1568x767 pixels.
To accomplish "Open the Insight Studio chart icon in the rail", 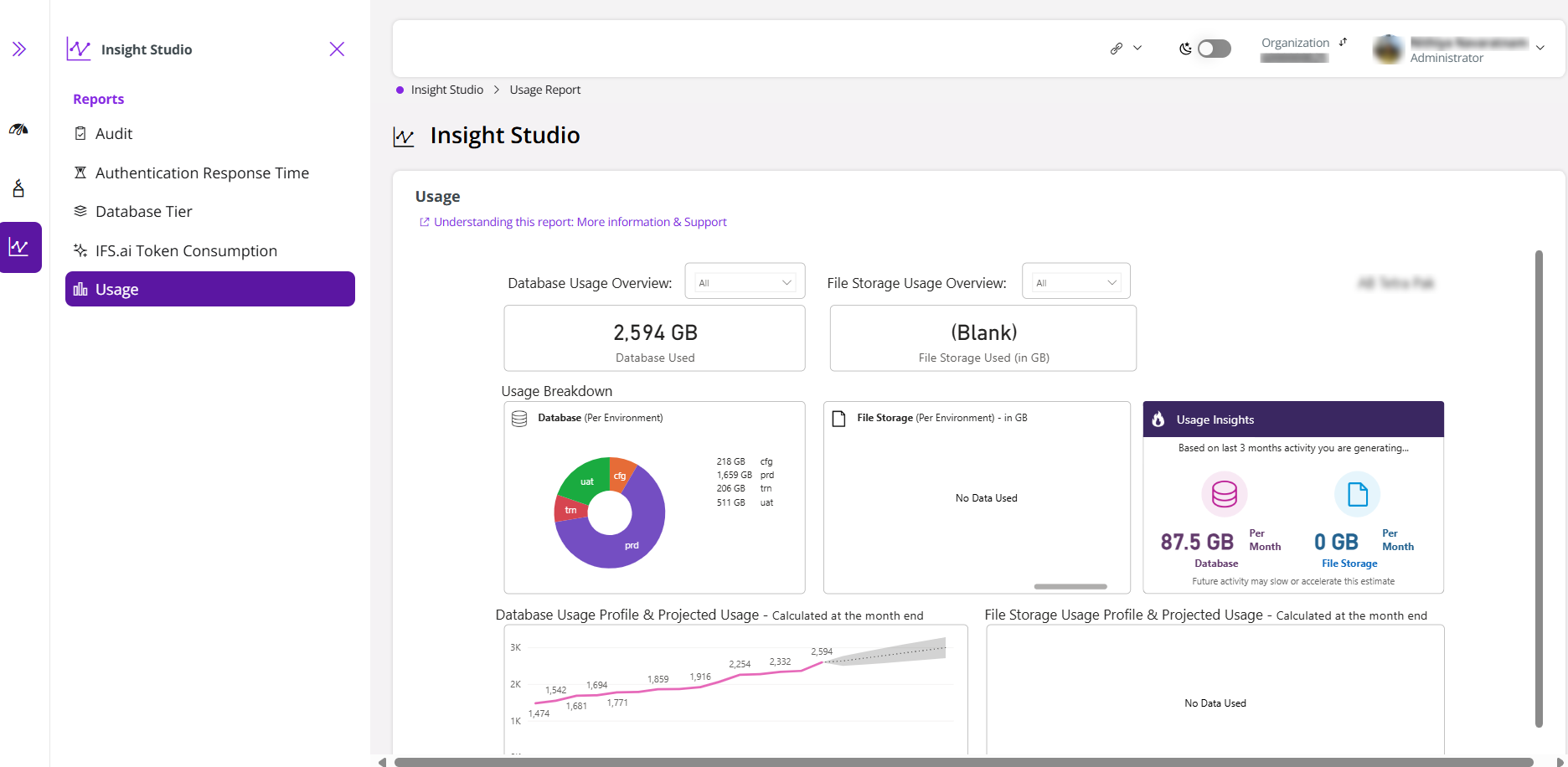I will (x=20, y=247).
